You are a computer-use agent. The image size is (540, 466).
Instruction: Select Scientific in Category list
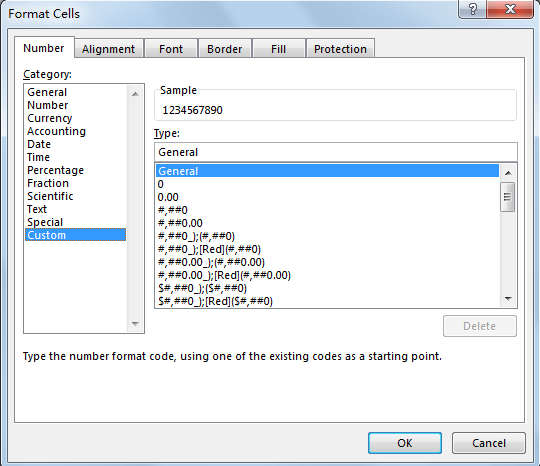50,196
